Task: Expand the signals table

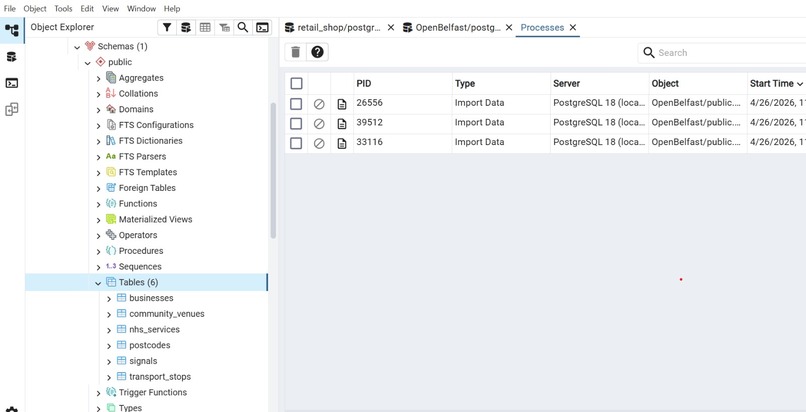Action: point(108,361)
